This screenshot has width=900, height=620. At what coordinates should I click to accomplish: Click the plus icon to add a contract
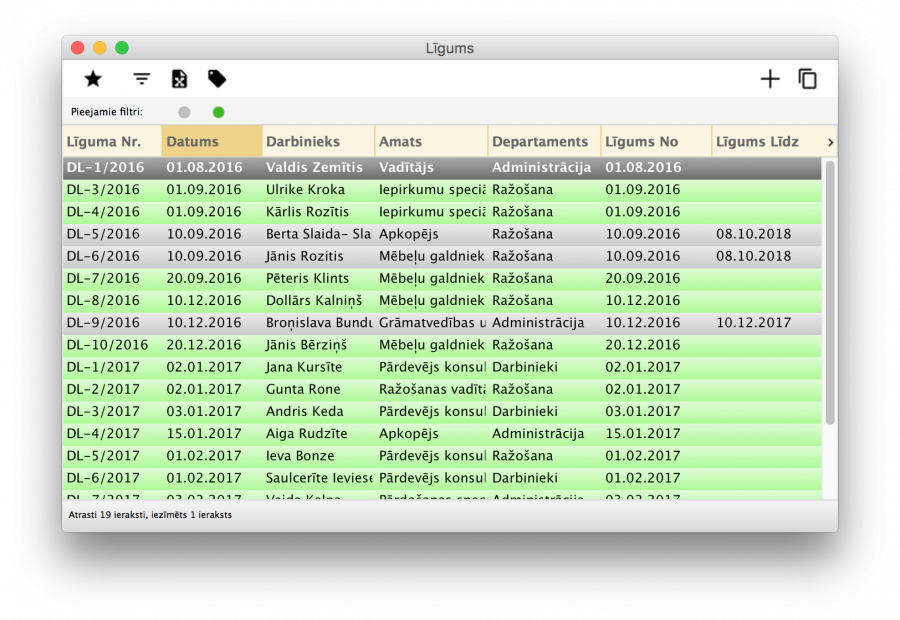tap(770, 78)
